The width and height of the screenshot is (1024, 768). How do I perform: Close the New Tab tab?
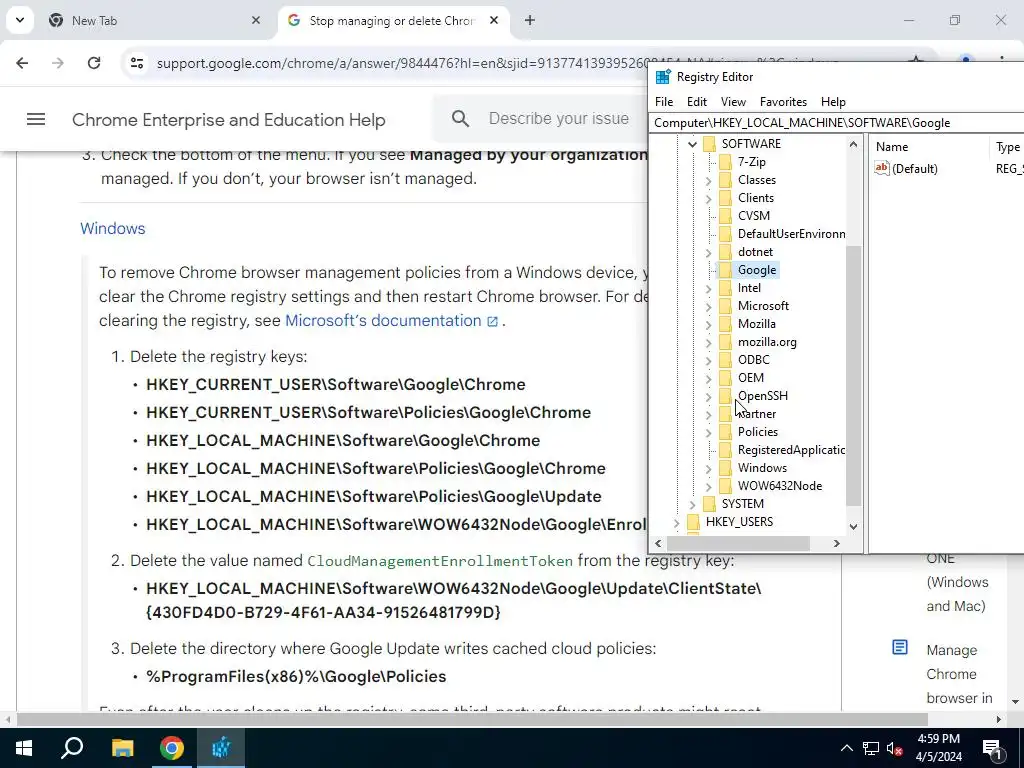256,20
